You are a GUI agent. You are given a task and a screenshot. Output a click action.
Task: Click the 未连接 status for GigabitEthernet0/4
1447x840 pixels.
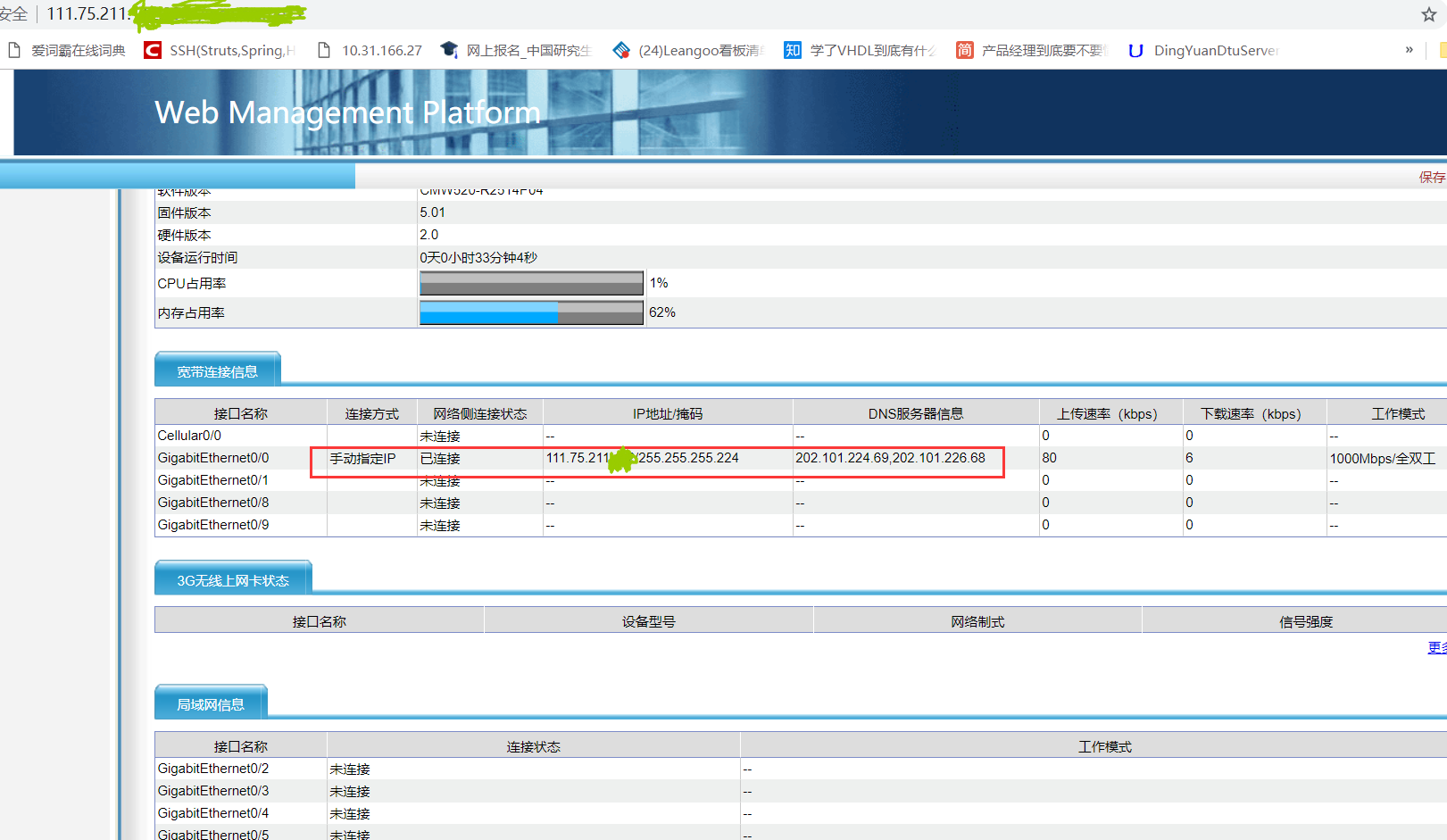coord(350,813)
